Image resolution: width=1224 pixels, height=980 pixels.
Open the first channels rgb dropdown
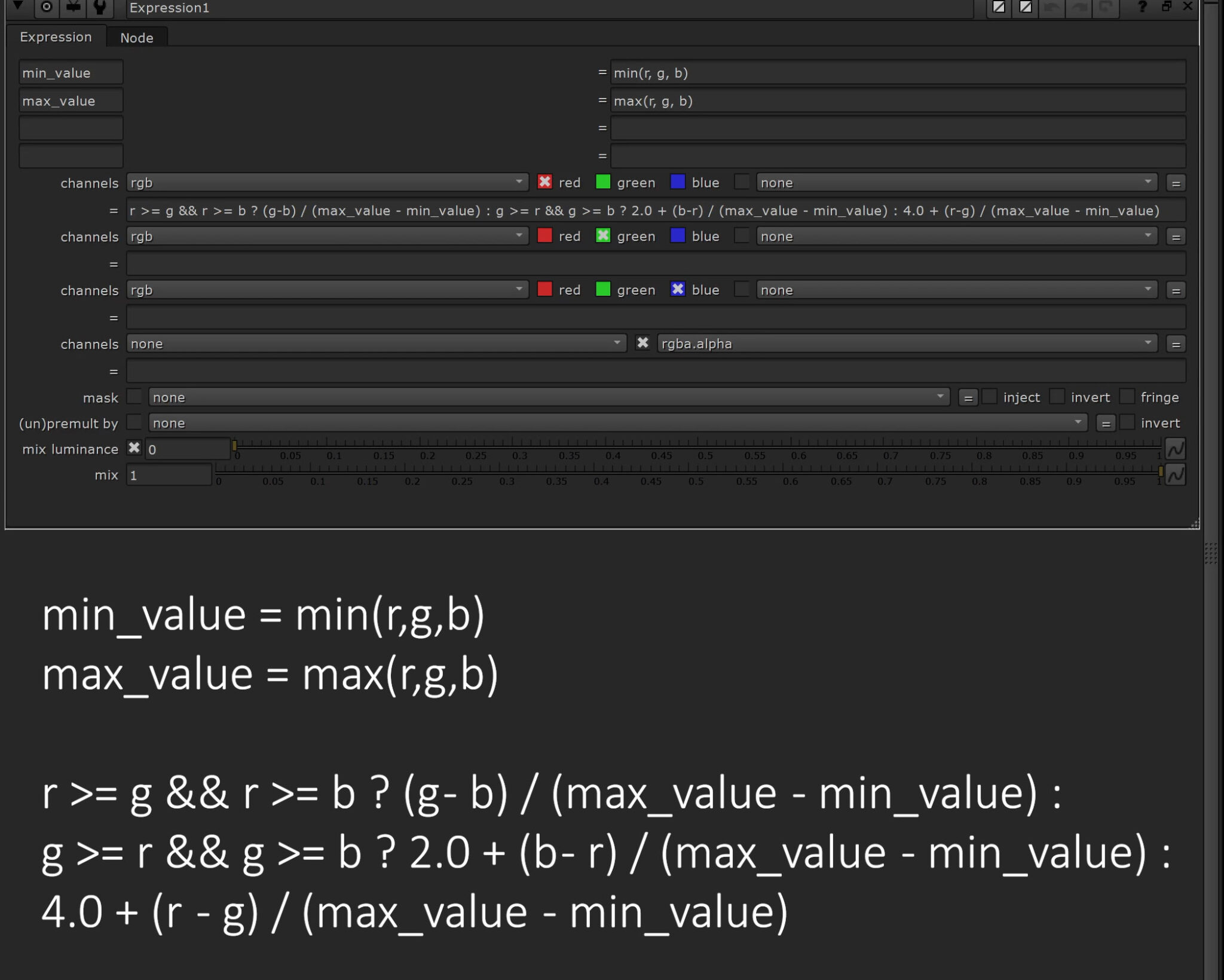coord(327,182)
